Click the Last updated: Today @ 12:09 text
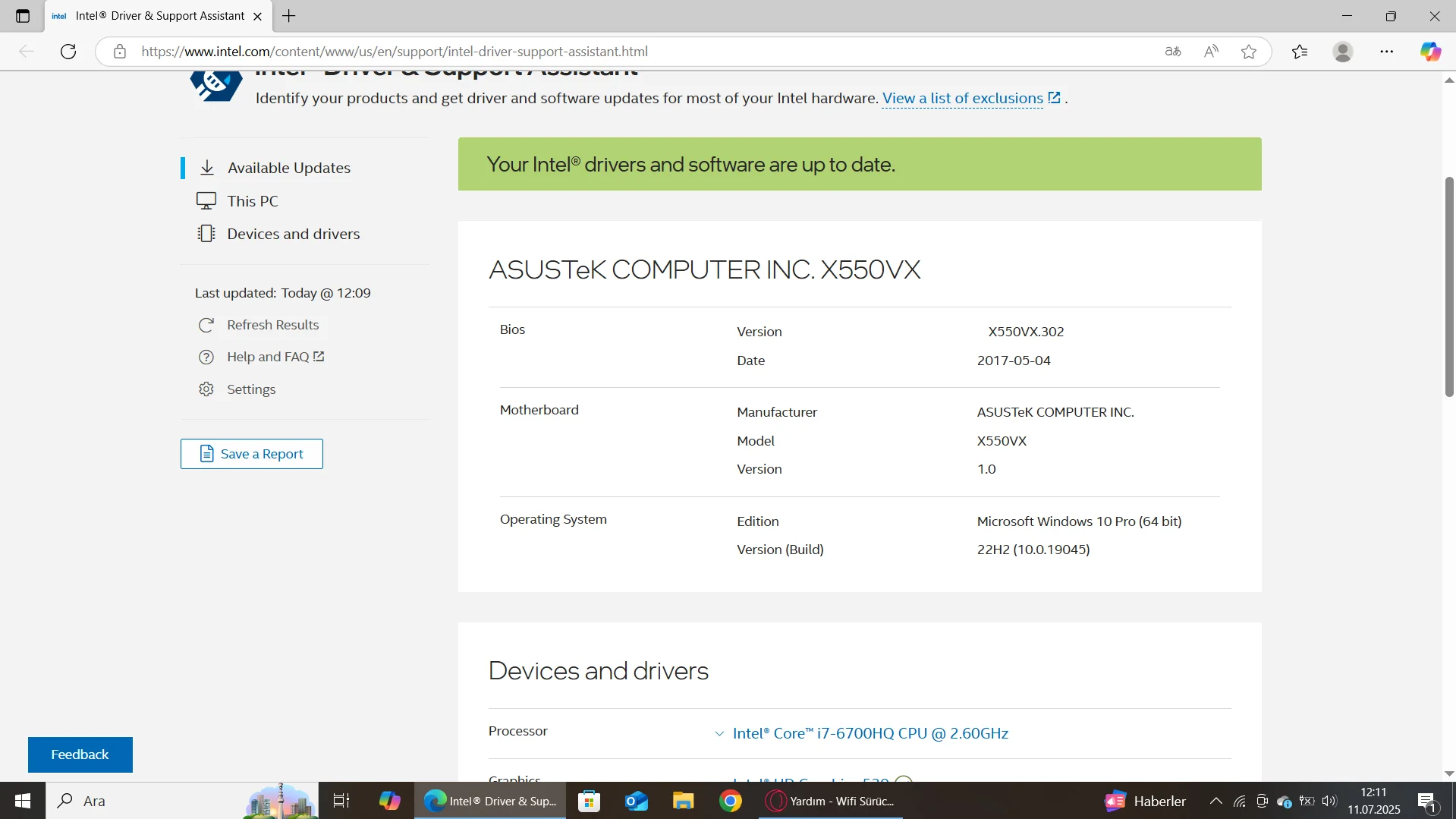Screen dimensions: 1456x819 click(x=283, y=293)
